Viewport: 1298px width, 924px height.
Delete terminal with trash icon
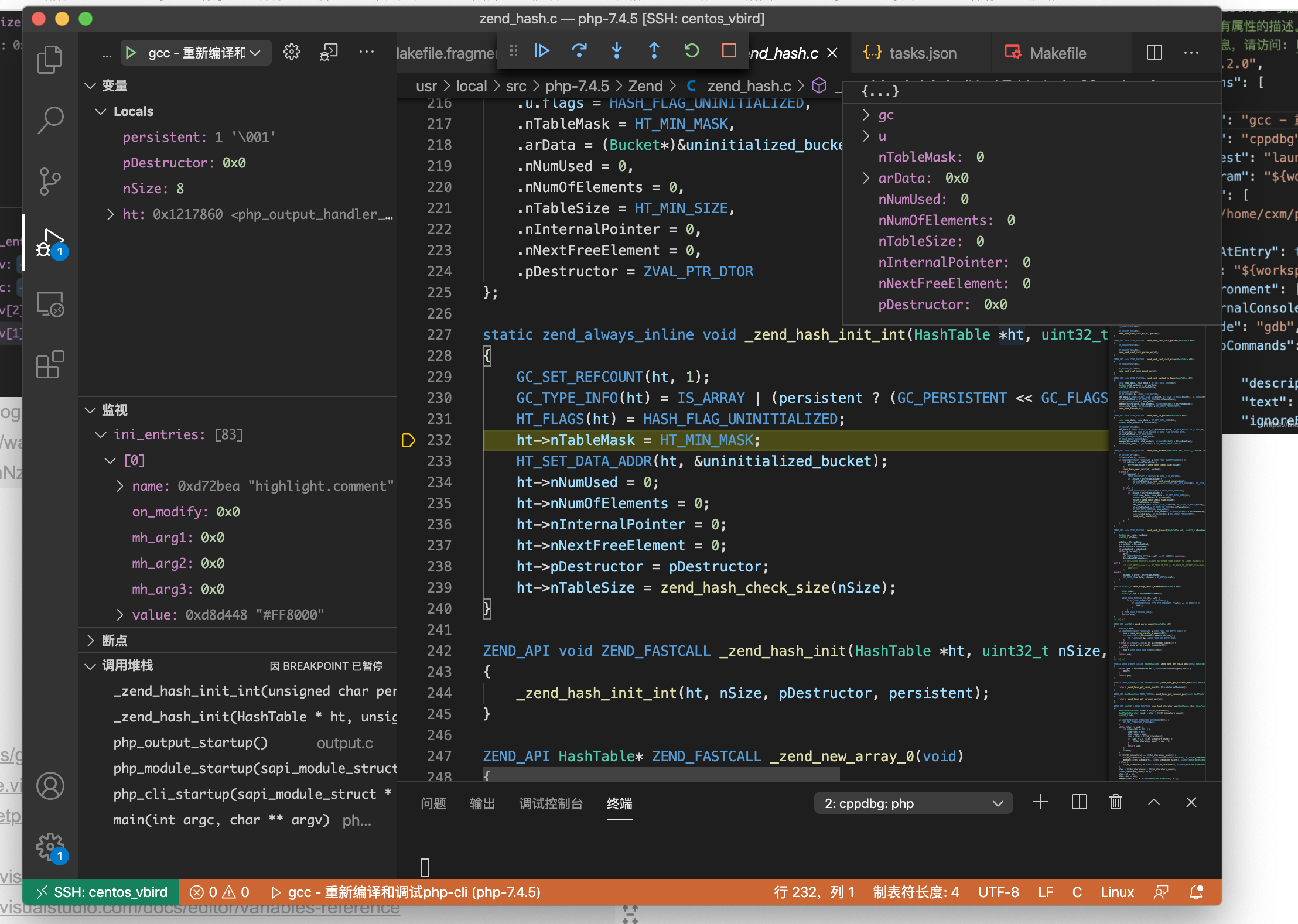(x=1116, y=802)
